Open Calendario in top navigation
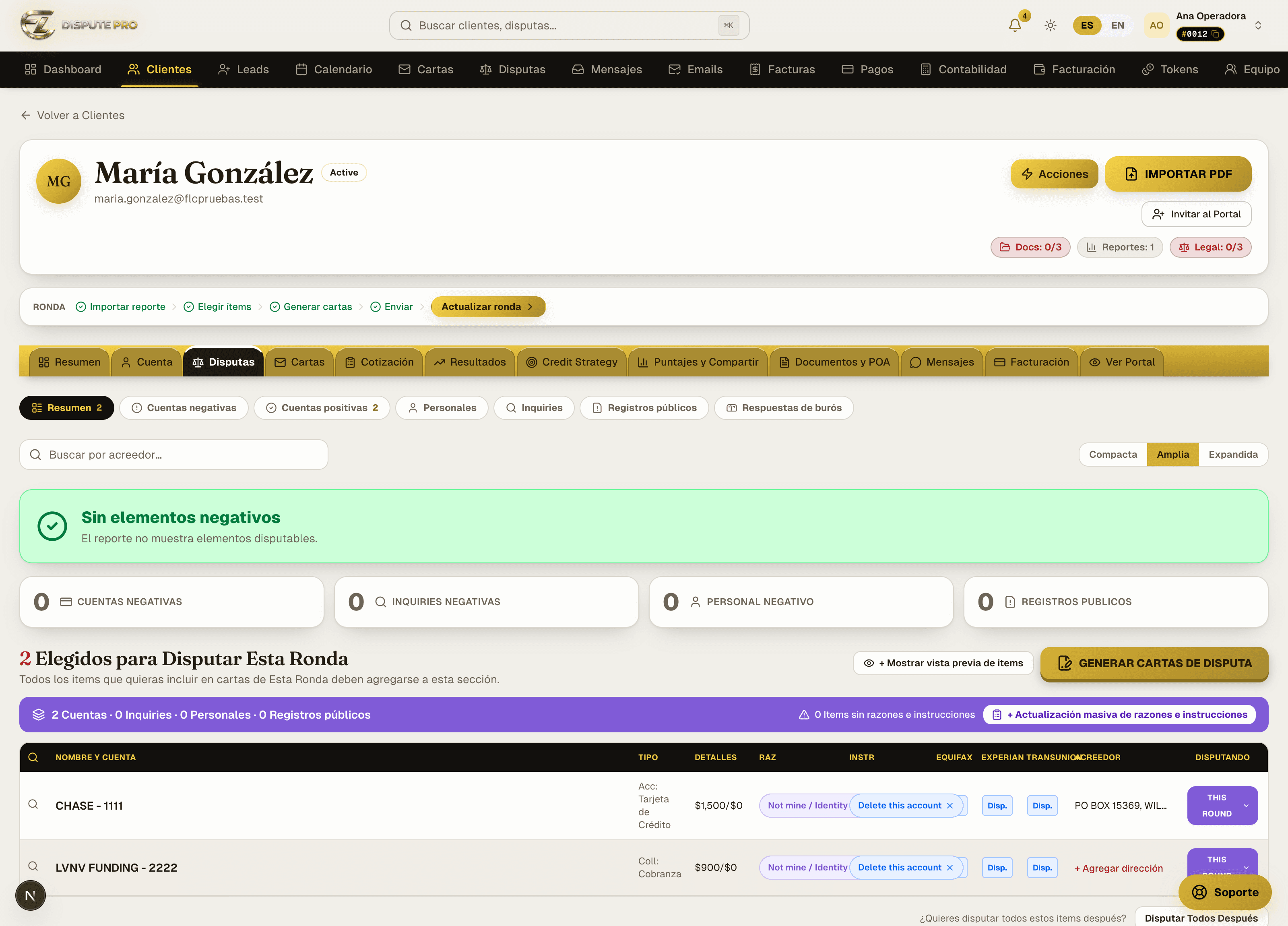This screenshot has width=1288, height=926. point(334,69)
